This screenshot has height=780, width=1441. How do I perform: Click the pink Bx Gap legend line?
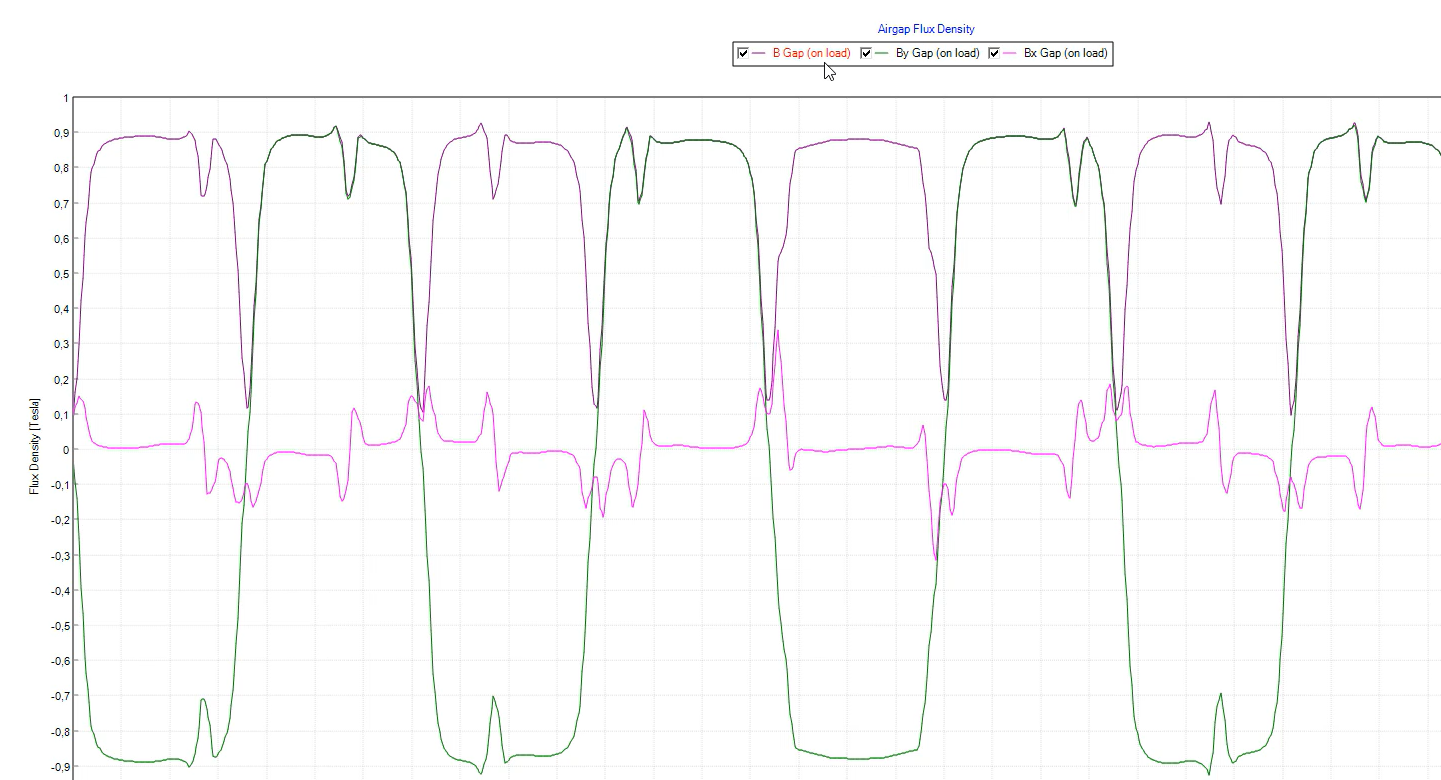pos(1010,53)
